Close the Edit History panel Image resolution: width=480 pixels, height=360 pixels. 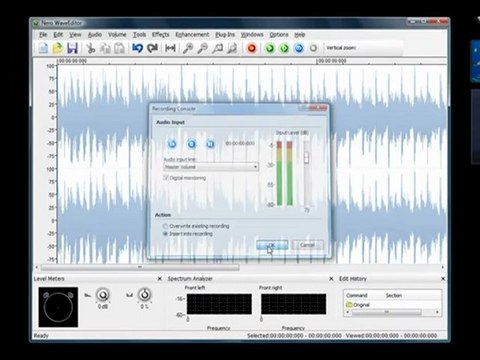click(x=443, y=278)
